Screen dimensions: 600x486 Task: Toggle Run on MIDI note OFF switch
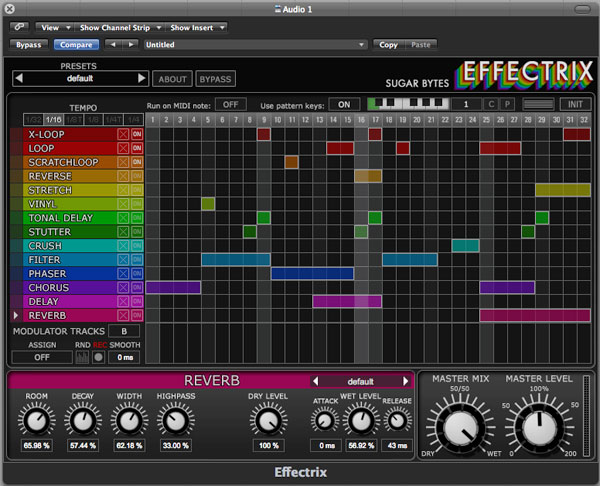[x=231, y=104]
